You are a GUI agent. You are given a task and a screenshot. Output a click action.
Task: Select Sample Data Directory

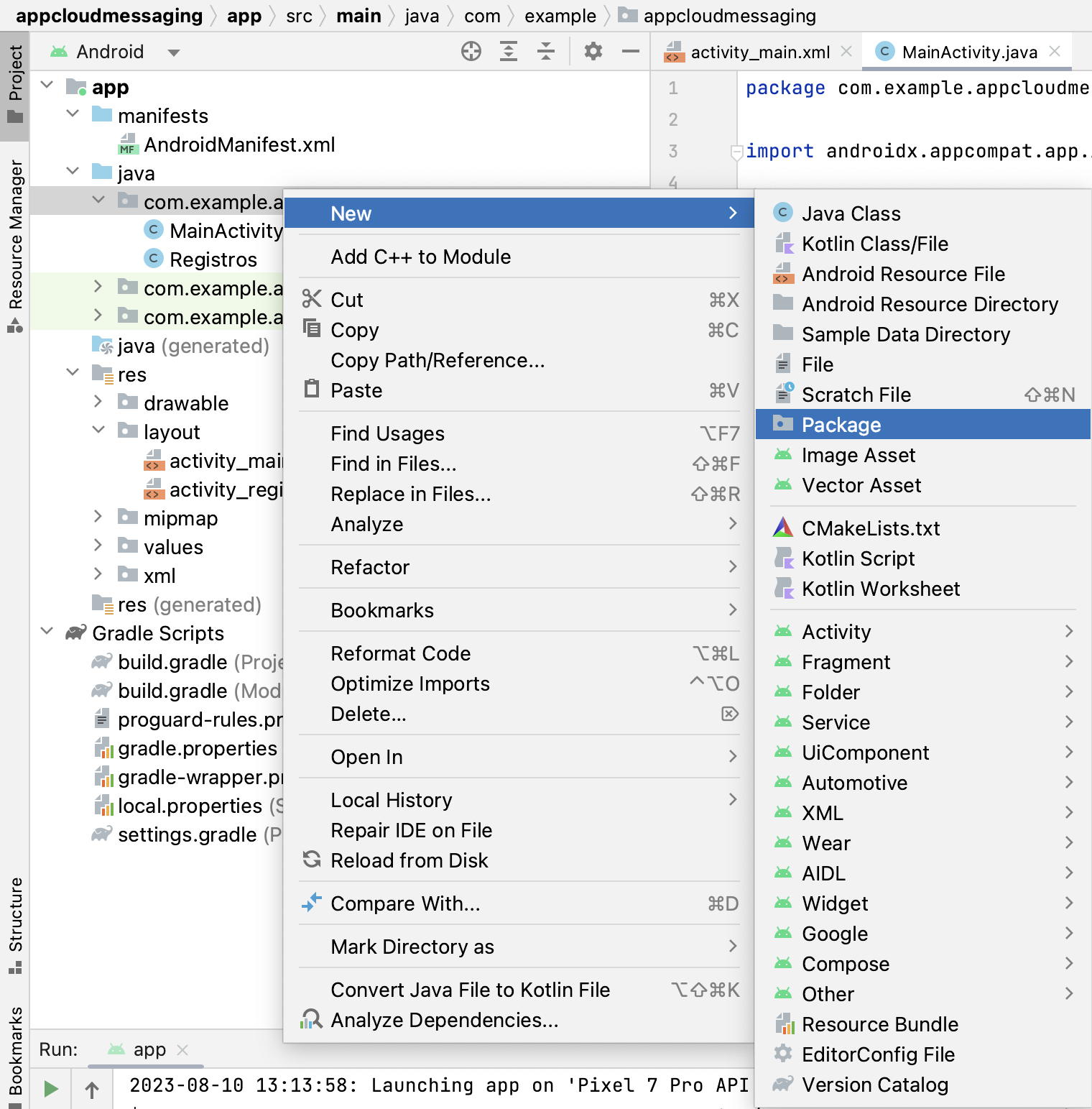(923, 334)
